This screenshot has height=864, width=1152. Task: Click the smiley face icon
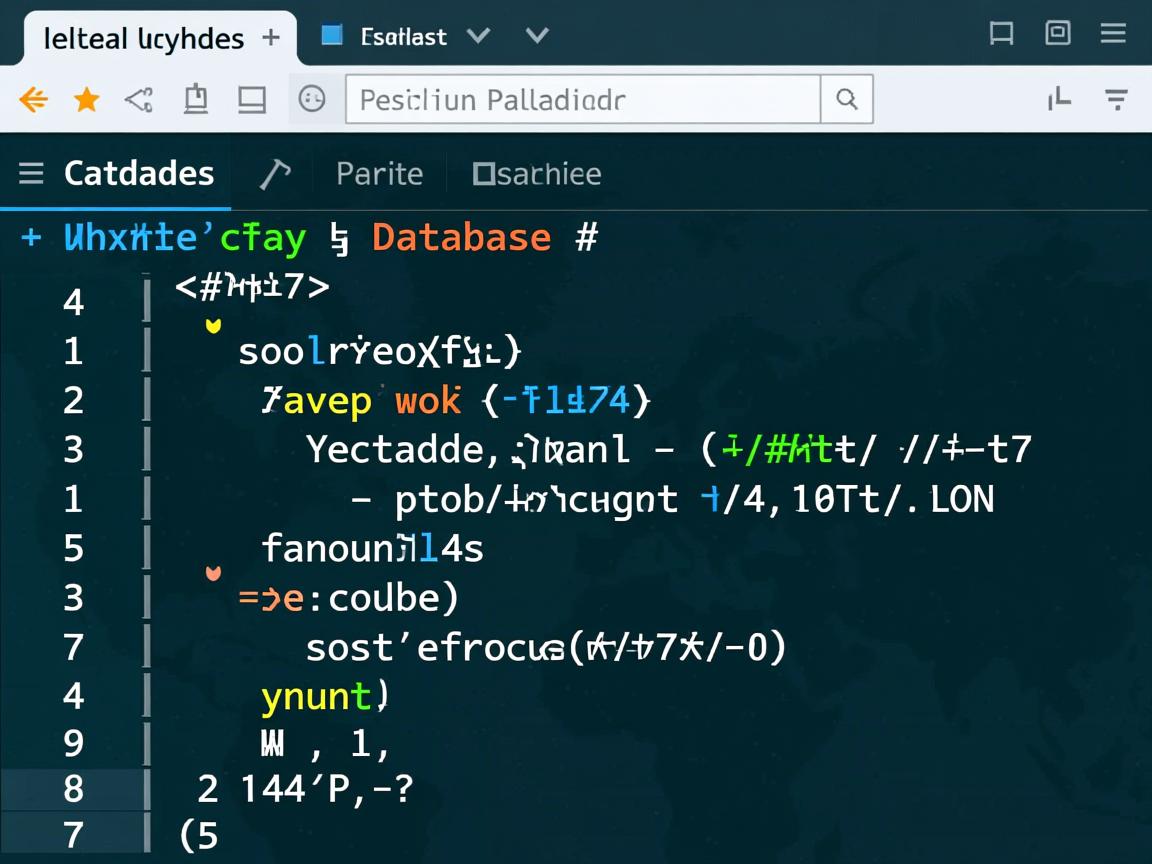coord(312,99)
